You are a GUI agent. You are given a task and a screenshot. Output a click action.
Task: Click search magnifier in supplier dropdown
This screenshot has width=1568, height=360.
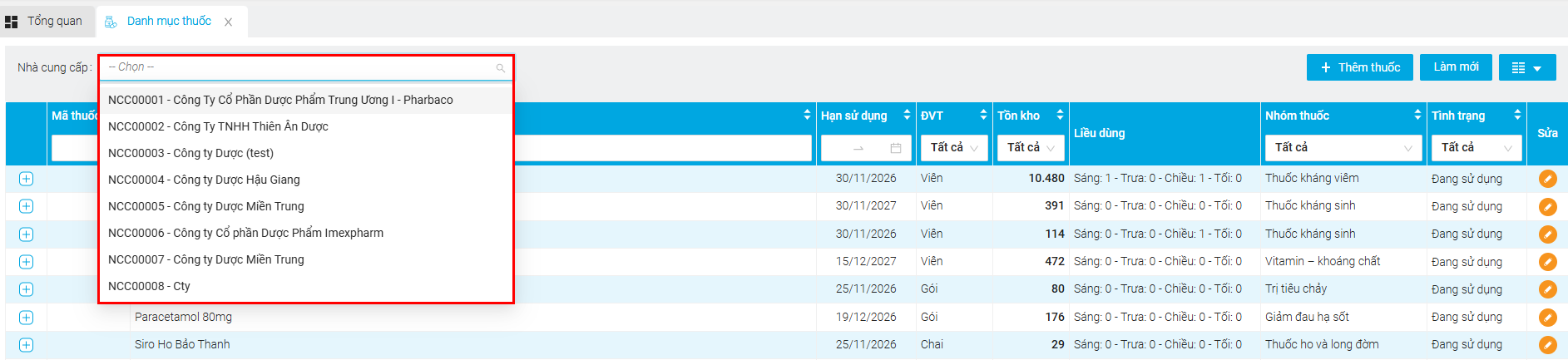click(501, 68)
